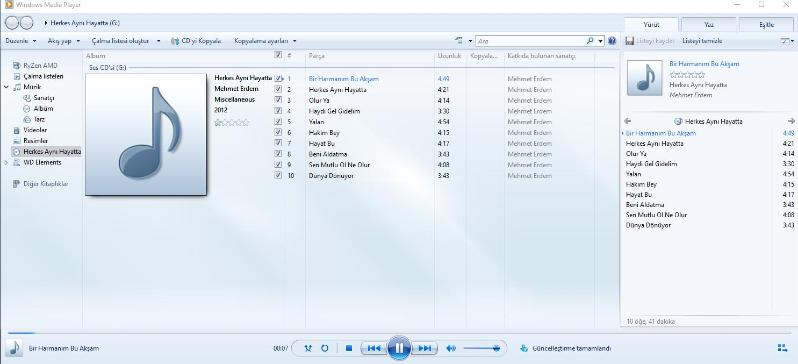Open the Çalma listesi oluştur dropdown arrow
This screenshot has height=364, width=798.
click(158, 41)
